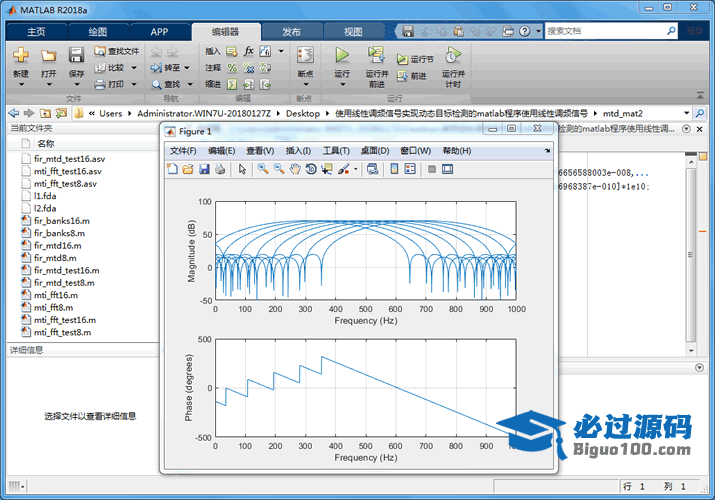Save script with the 保存 disk icon
Viewport: 715px width, 500px height.
pos(76,55)
